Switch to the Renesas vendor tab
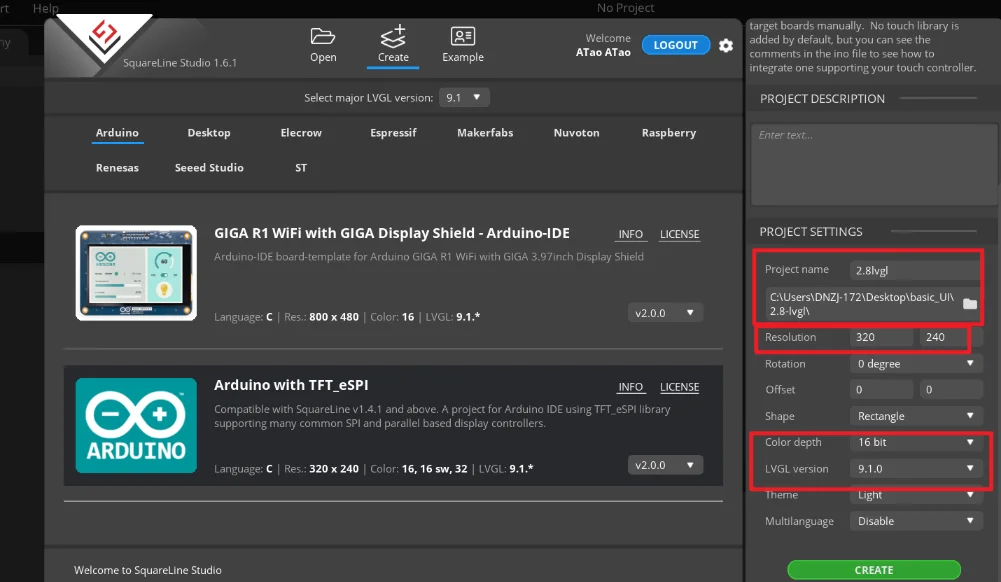The width and height of the screenshot is (1001, 582). [x=117, y=168]
